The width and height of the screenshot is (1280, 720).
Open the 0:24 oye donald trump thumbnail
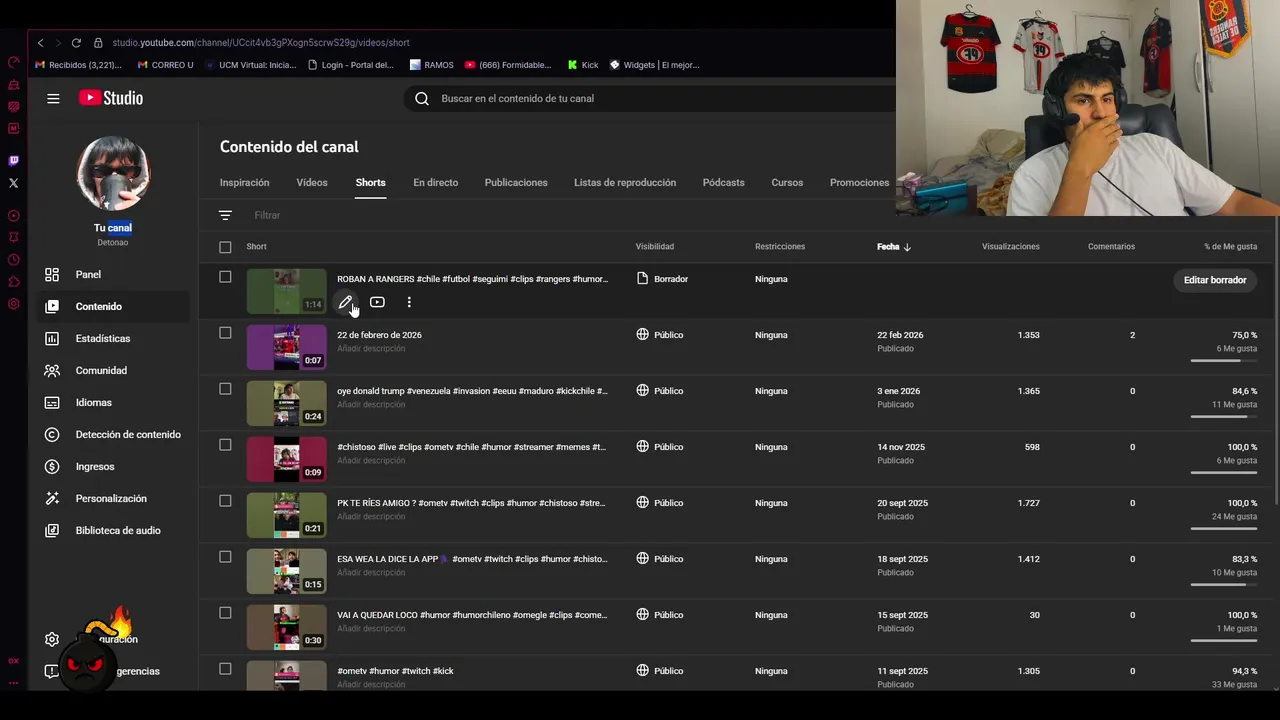(286, 403)
